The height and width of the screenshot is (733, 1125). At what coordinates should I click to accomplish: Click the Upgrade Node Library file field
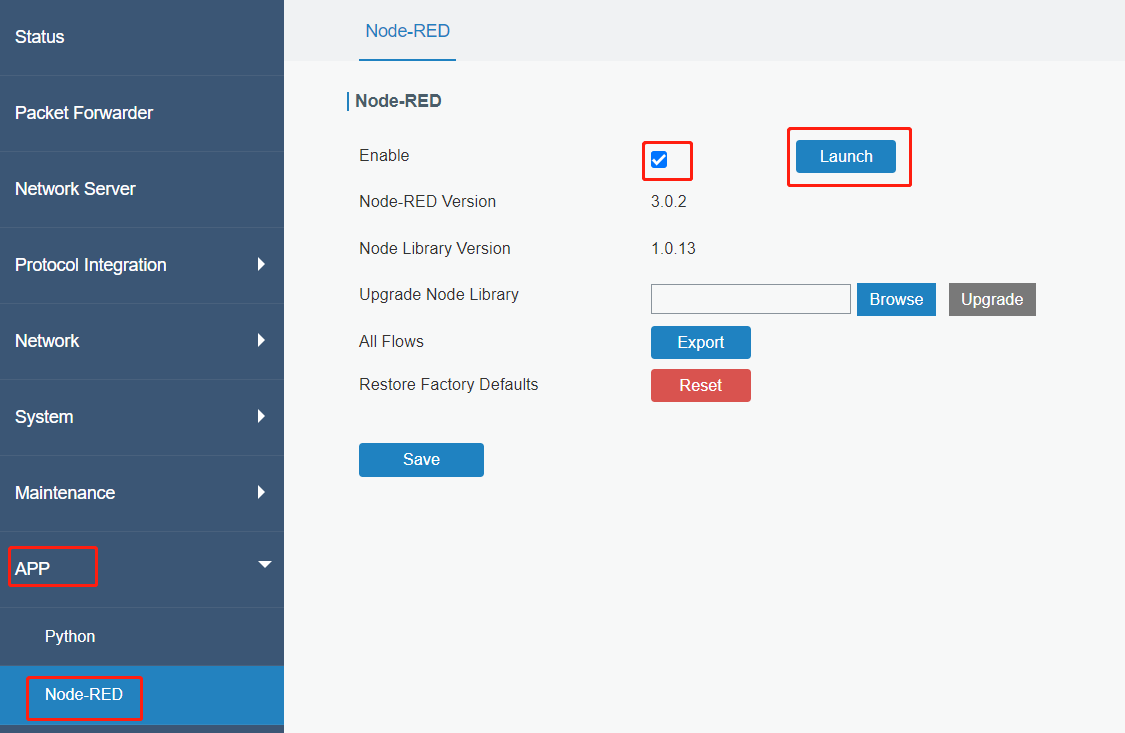(750, 299)
